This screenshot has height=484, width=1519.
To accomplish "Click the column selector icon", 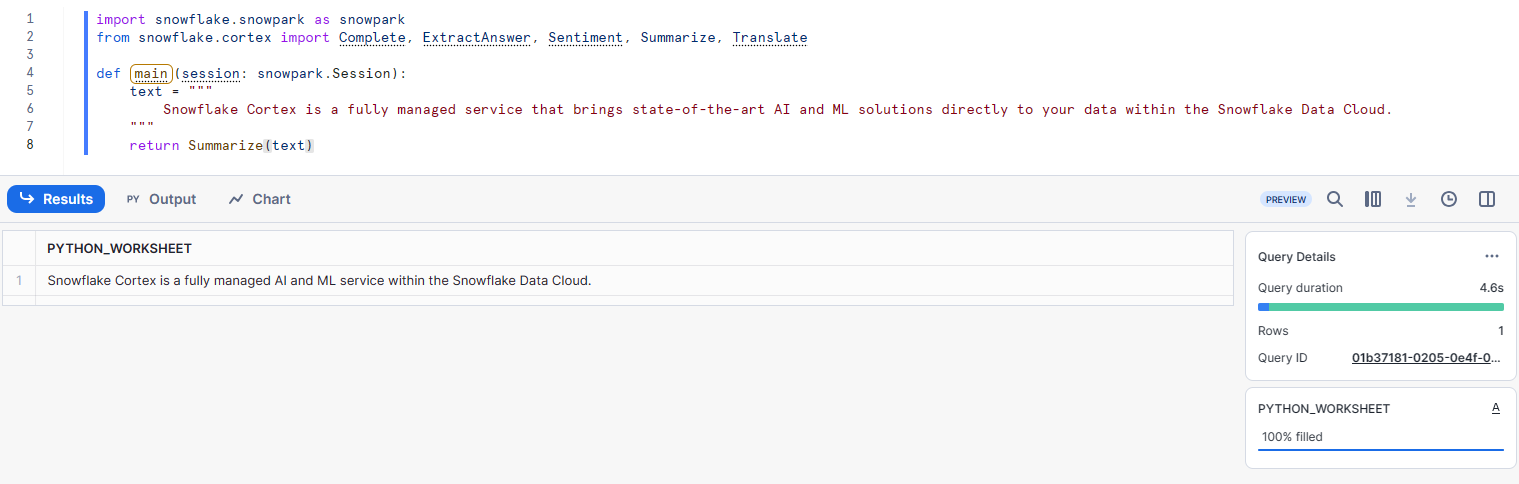I will [x=1373, y=199].
